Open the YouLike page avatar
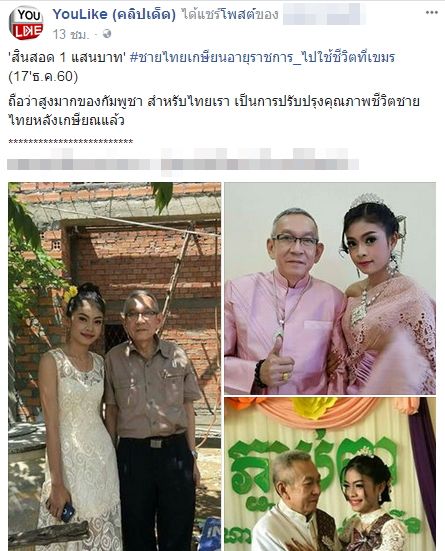The width and height of the screenshot is (445, 551). coord(26,23)
